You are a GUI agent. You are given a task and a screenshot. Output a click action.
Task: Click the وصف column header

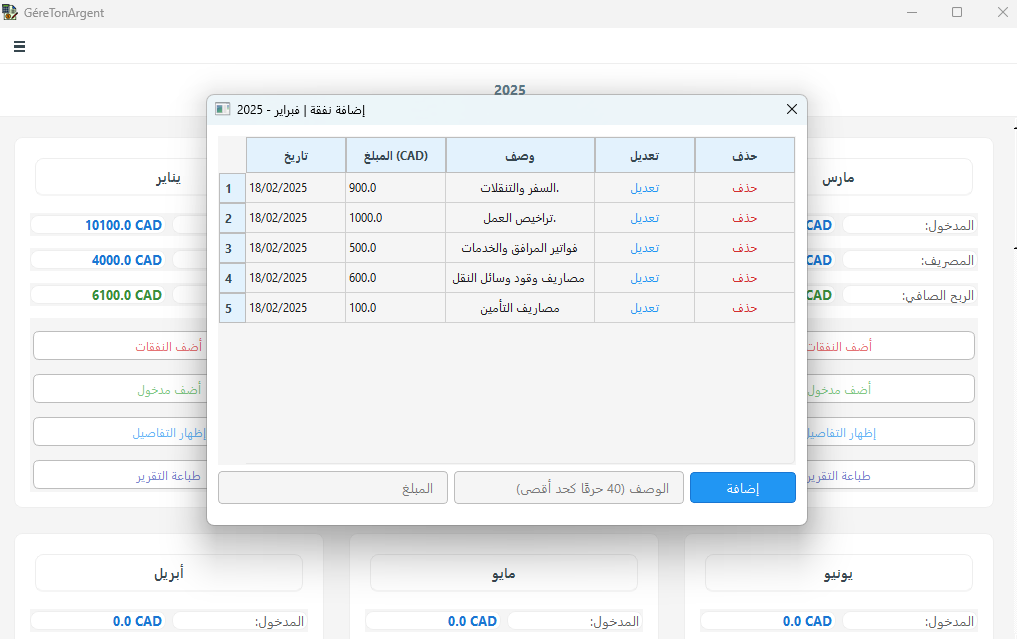point(519,156)
